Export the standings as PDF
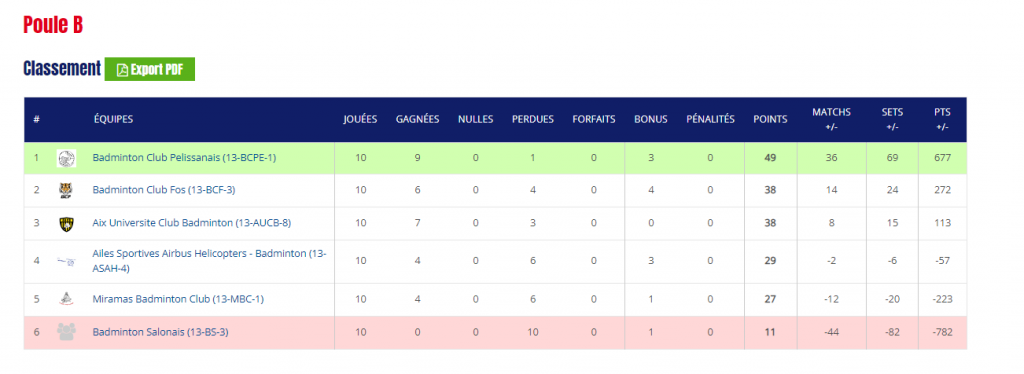This screenshot has width=1024, height=374. [x=150, y=70]
